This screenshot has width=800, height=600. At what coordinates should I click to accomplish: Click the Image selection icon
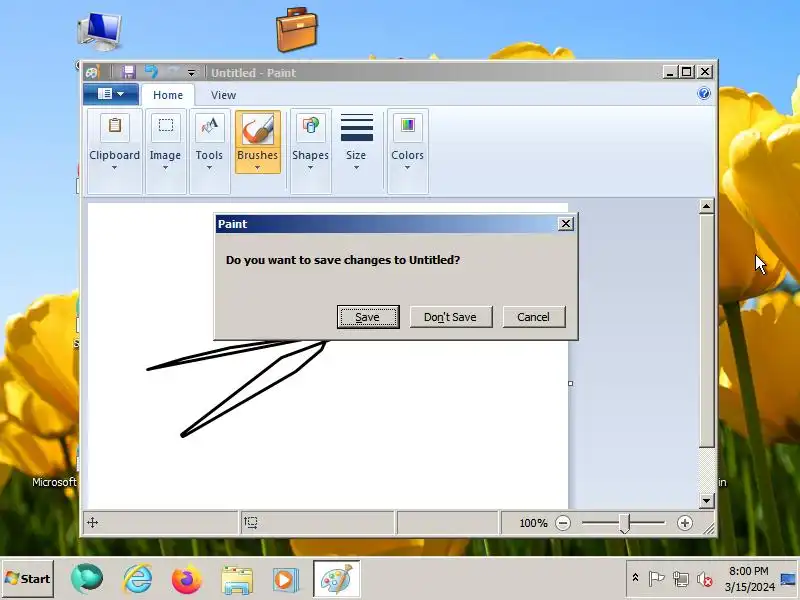click(165, 126)
